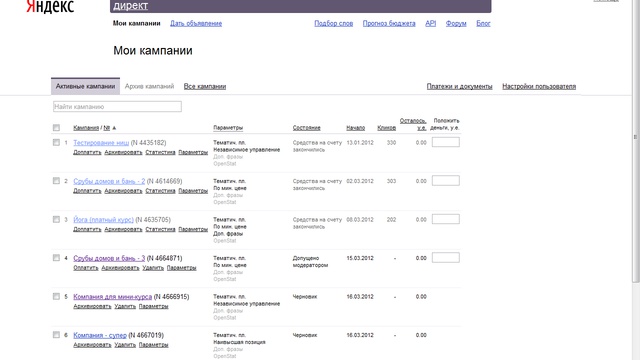640x360 pixels.
Task: Click Оплатить under Срубы домов и бань - 3
Action: click(86, 268)
